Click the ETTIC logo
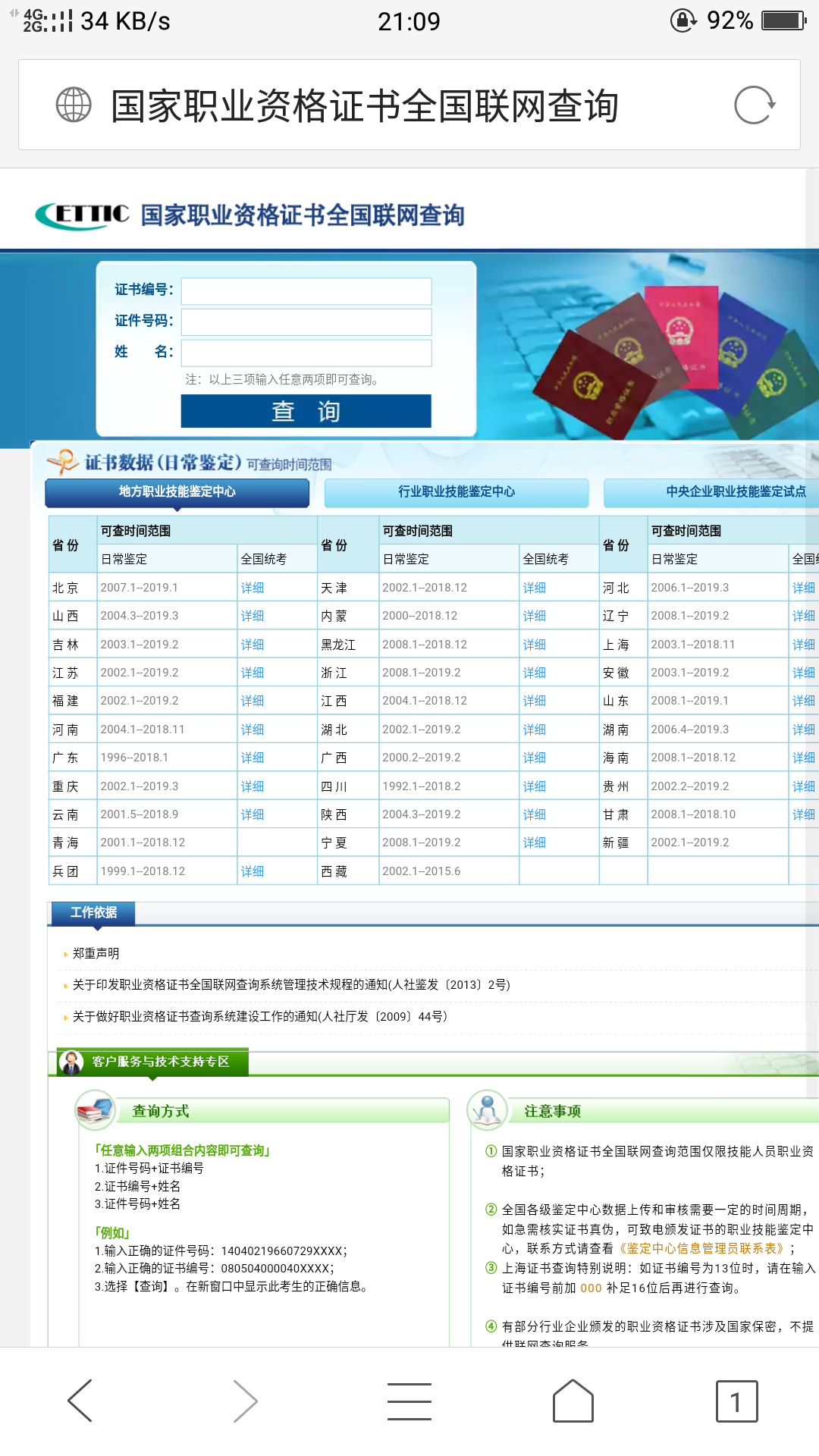The height and width of the screenshot is (1456, 819). coord(83,215)
